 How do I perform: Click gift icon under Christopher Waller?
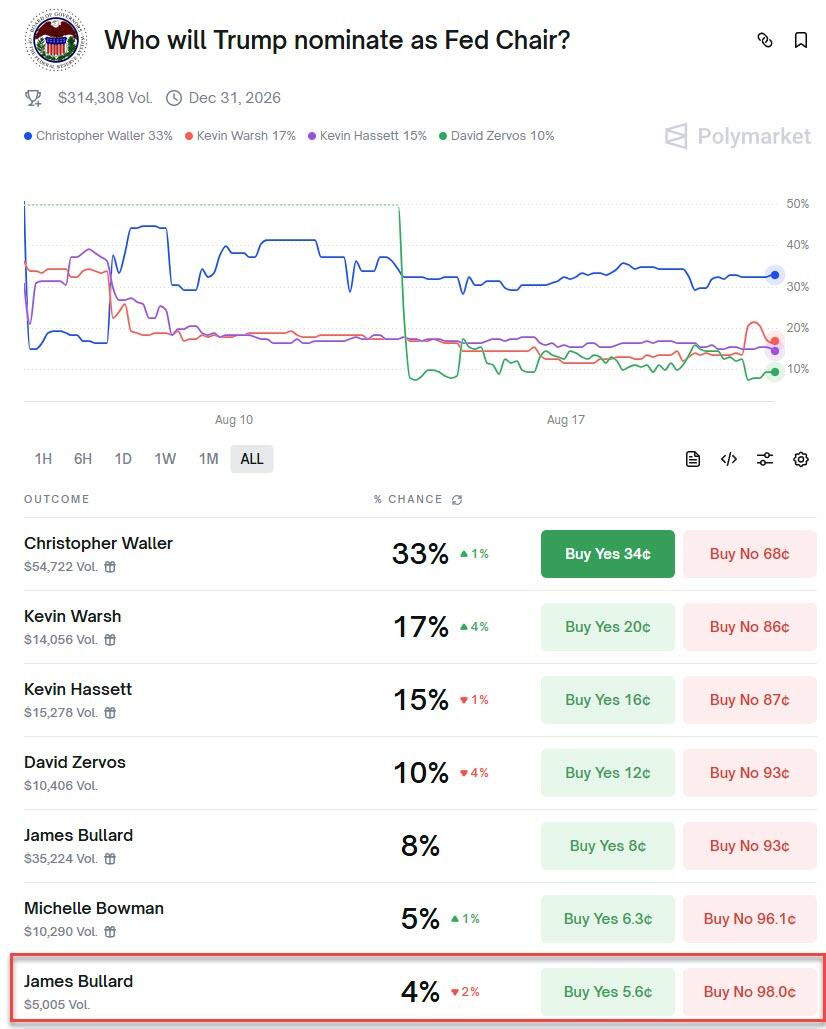pos(111,567)
